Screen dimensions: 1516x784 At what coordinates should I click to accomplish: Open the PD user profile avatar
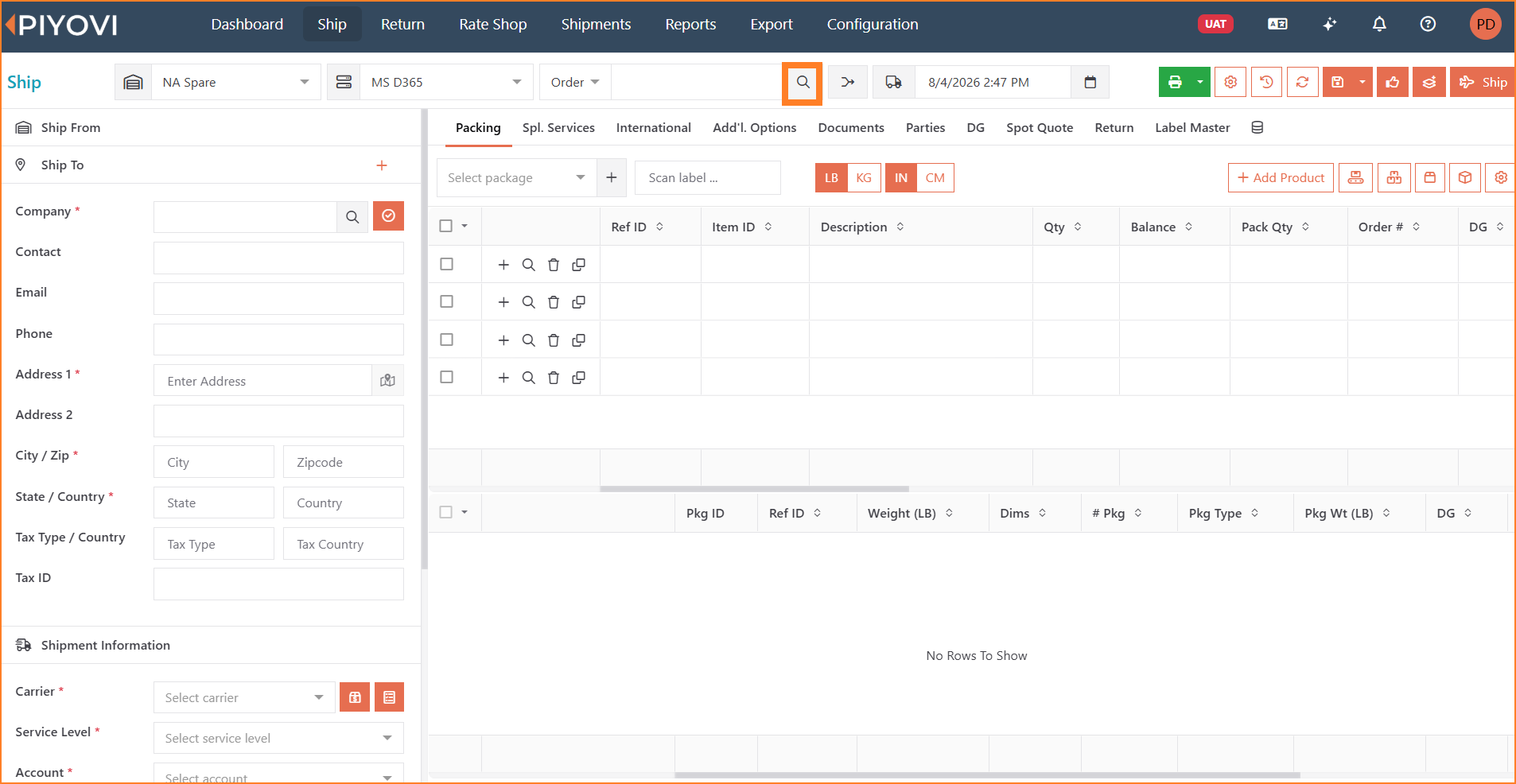point(1485,25)
